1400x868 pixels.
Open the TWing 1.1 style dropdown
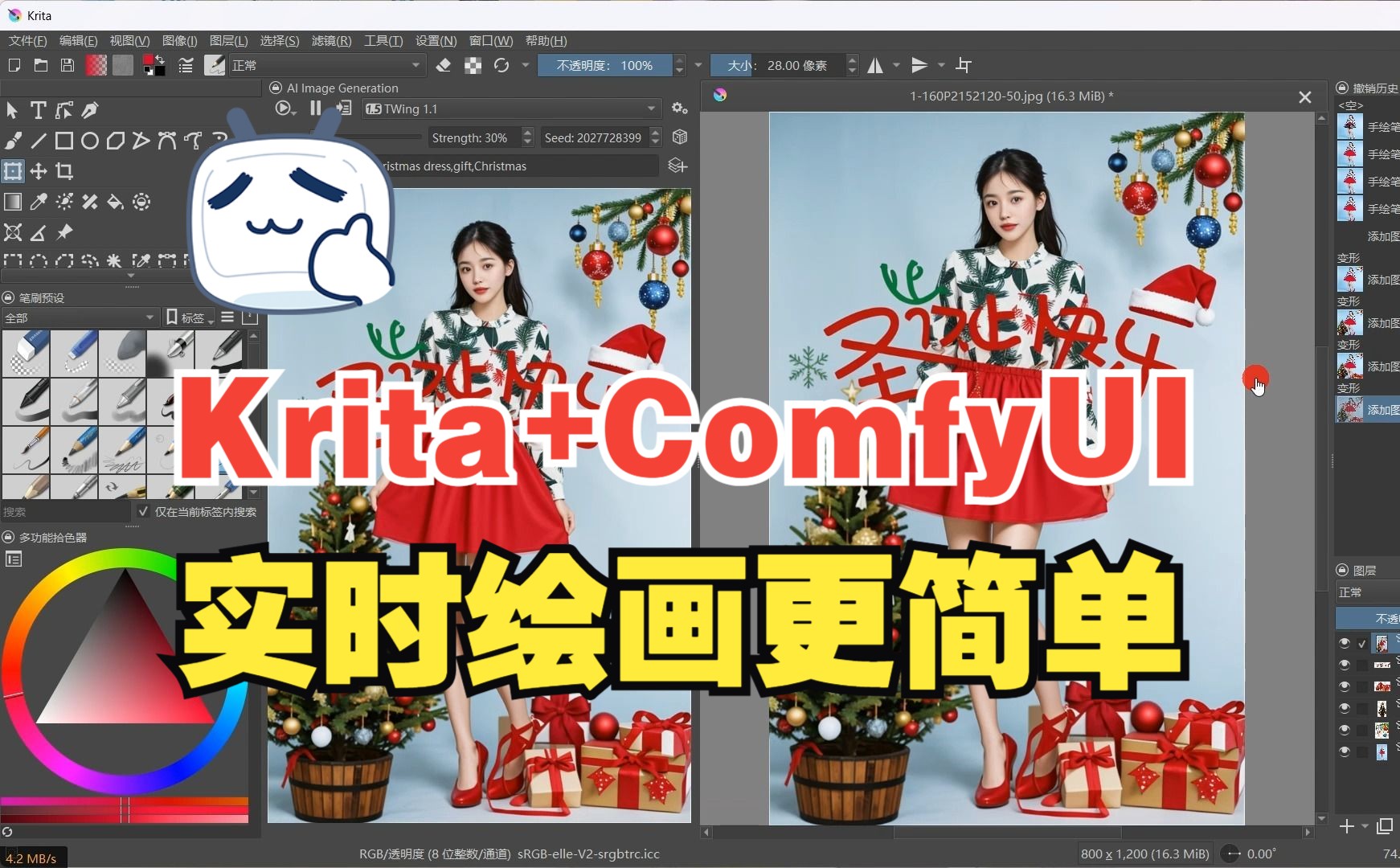(x=511, y=108)
